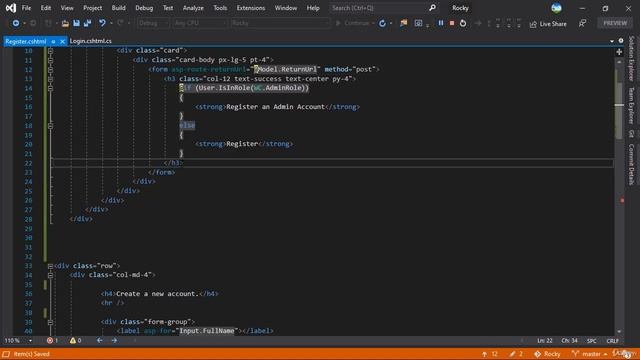This screenshot has height=360, width=640.
Task: Open the Solution Explorer side tab
Action: tap(631, 58)
